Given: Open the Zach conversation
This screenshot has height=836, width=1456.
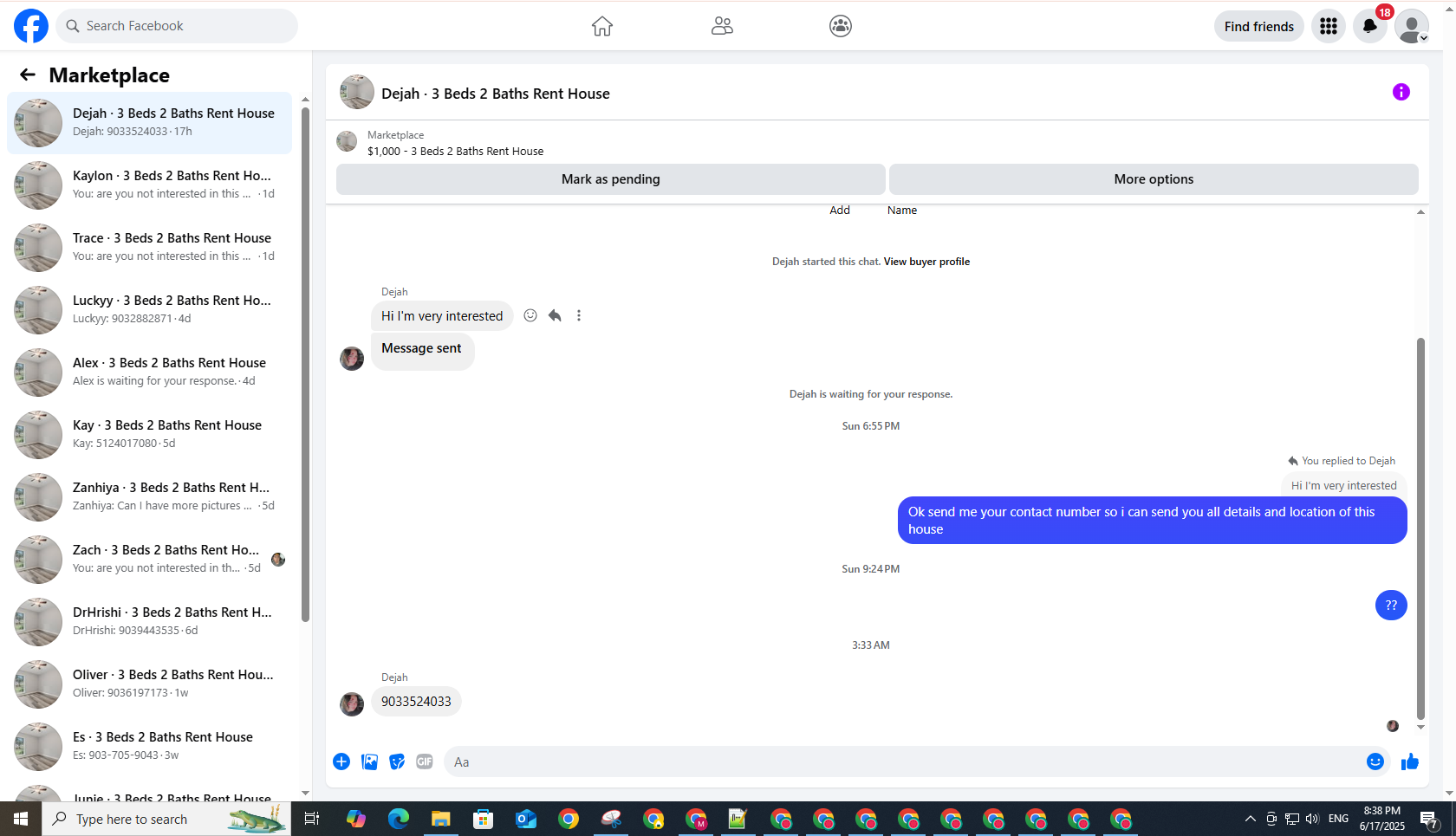Looking at the screenshot, I should (x=149, y=560).
